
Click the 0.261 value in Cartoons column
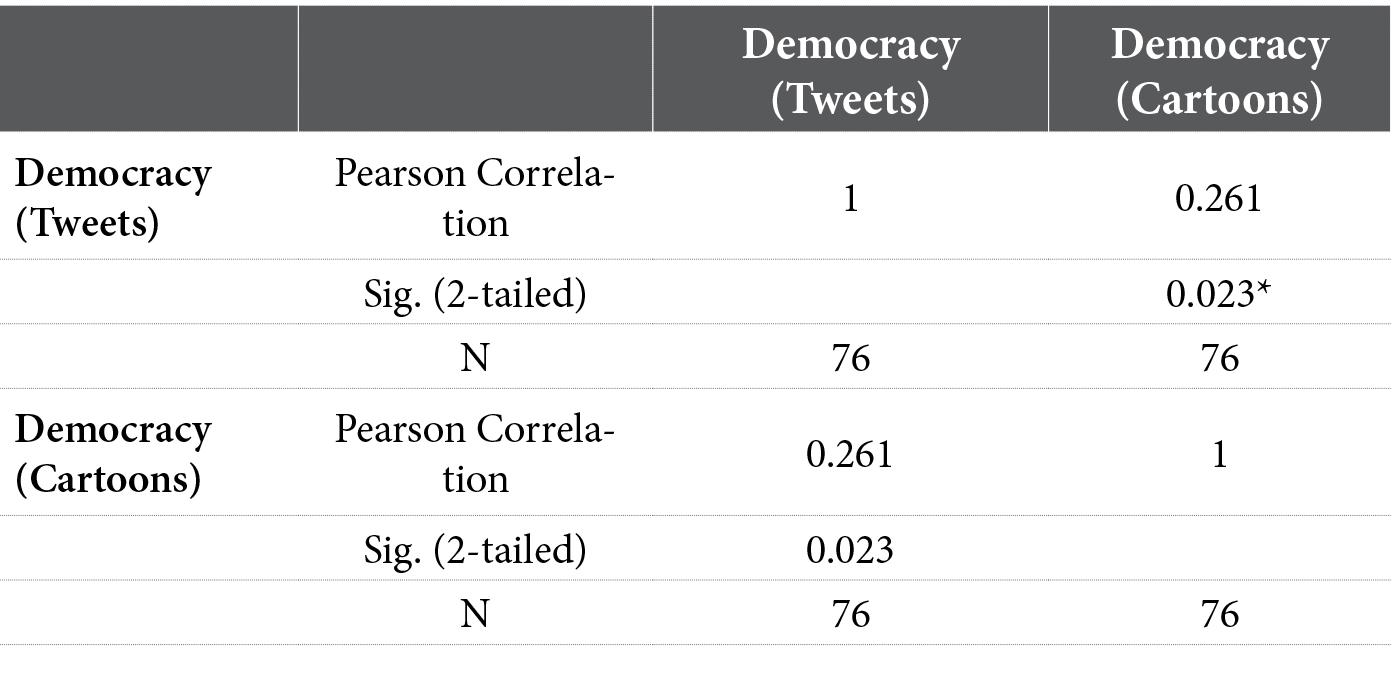pos(1219,198)
